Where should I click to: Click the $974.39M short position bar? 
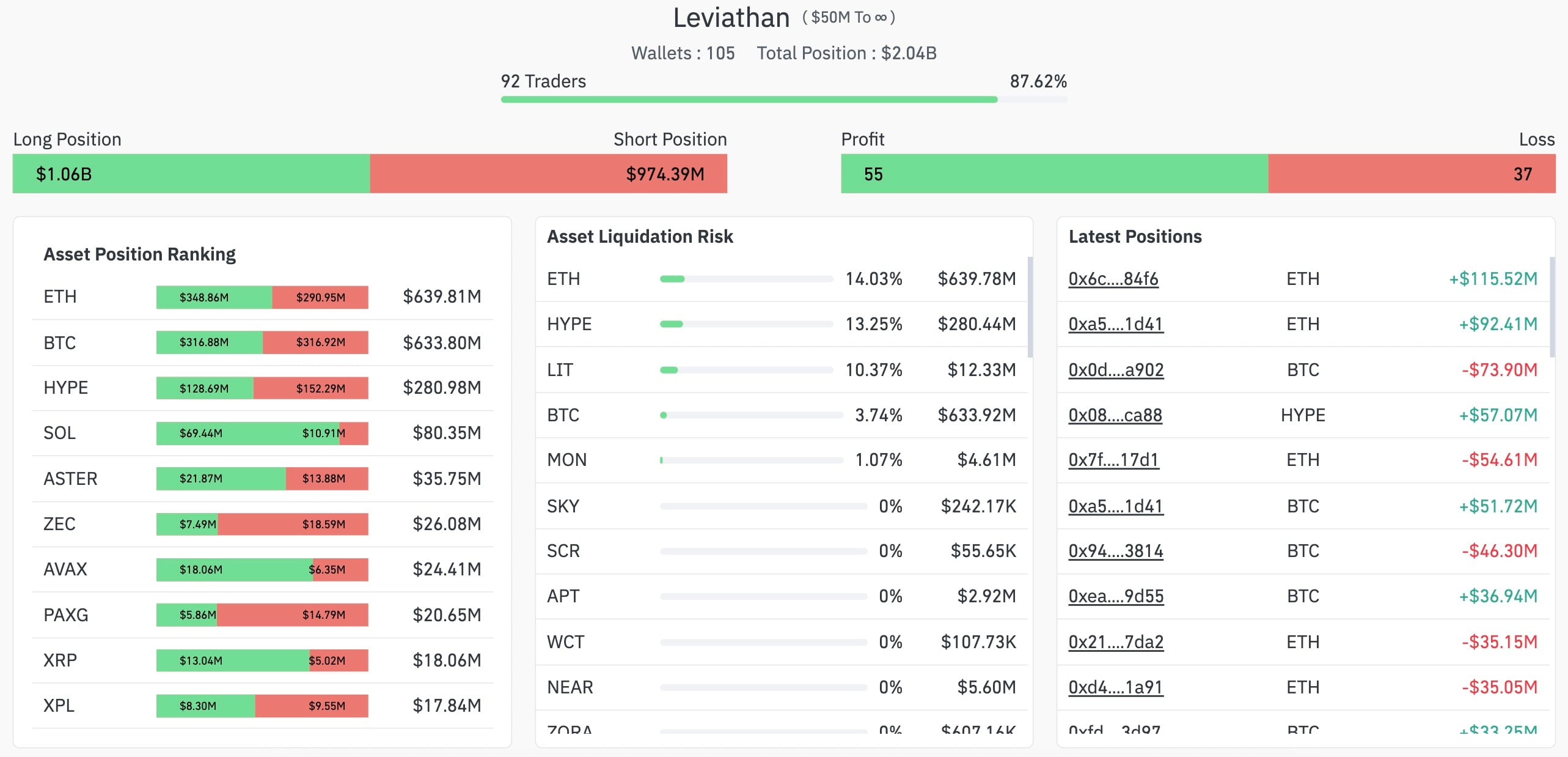(x=548, y=174)
